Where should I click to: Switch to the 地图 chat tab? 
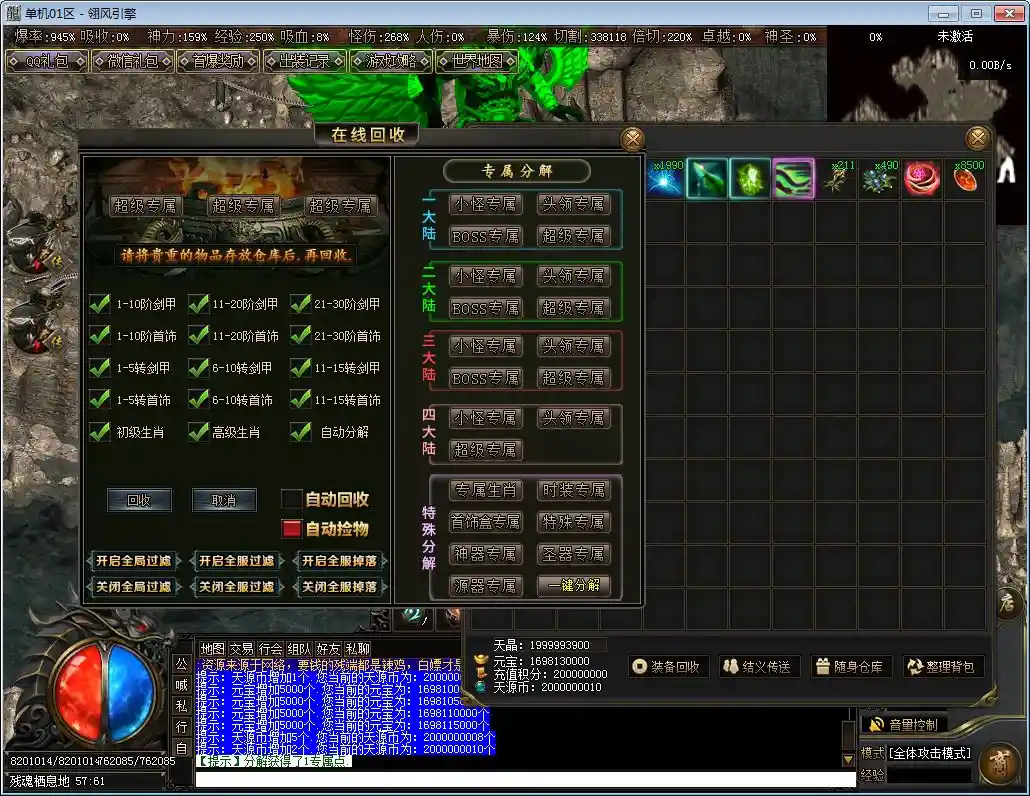(212, 649)
